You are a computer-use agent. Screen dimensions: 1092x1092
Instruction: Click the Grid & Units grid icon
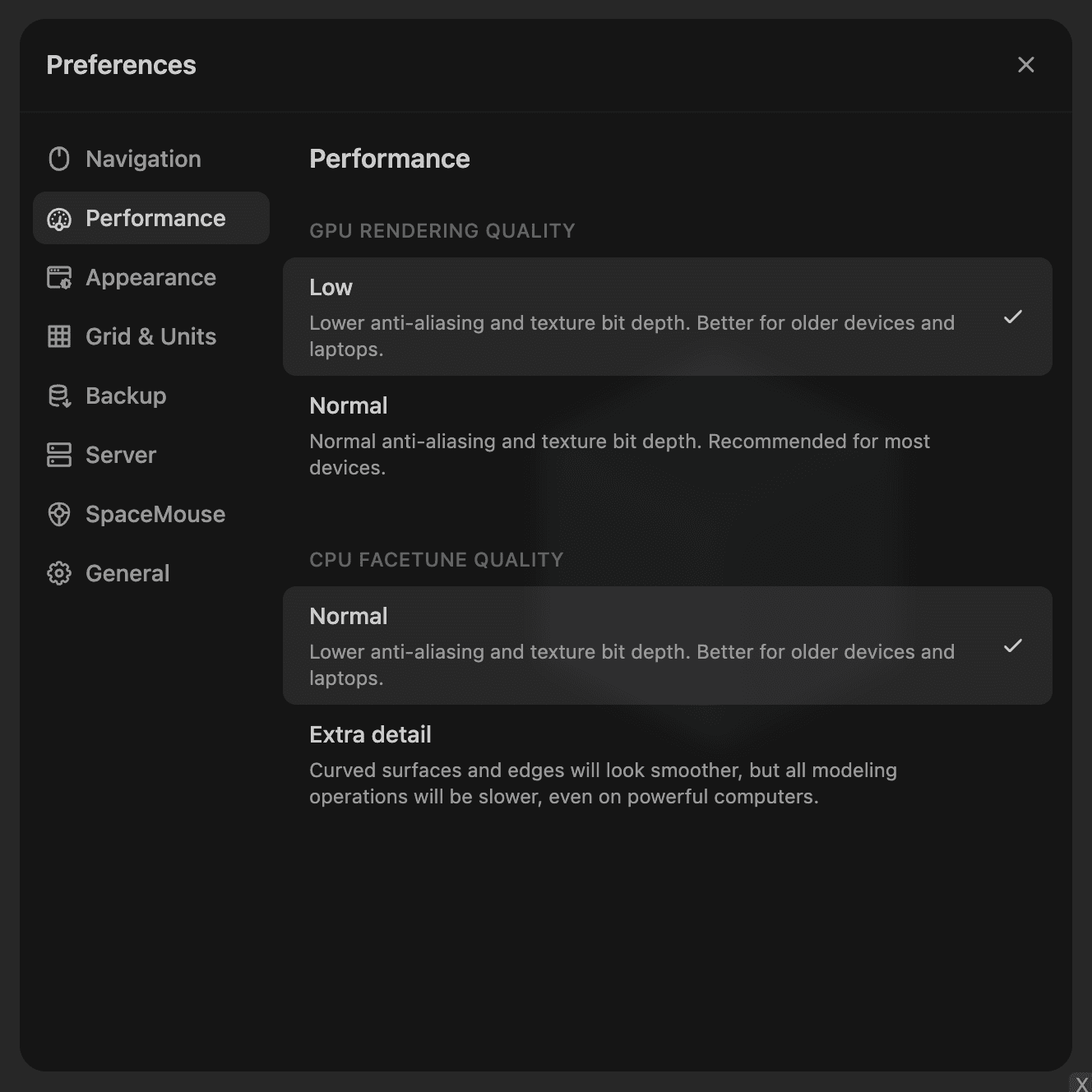tap(59, 336)
